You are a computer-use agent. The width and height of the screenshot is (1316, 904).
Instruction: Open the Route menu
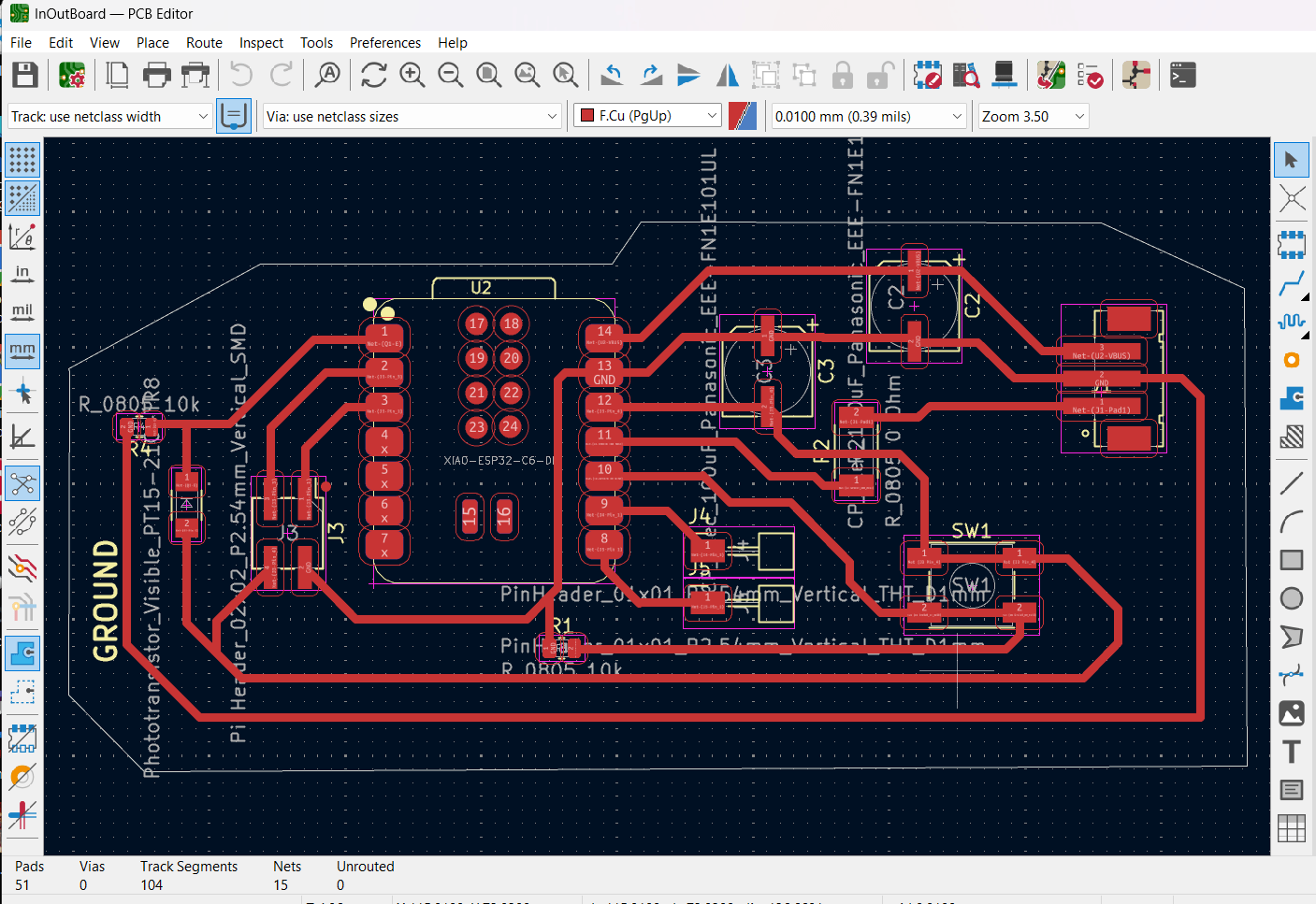coord(204,43)
